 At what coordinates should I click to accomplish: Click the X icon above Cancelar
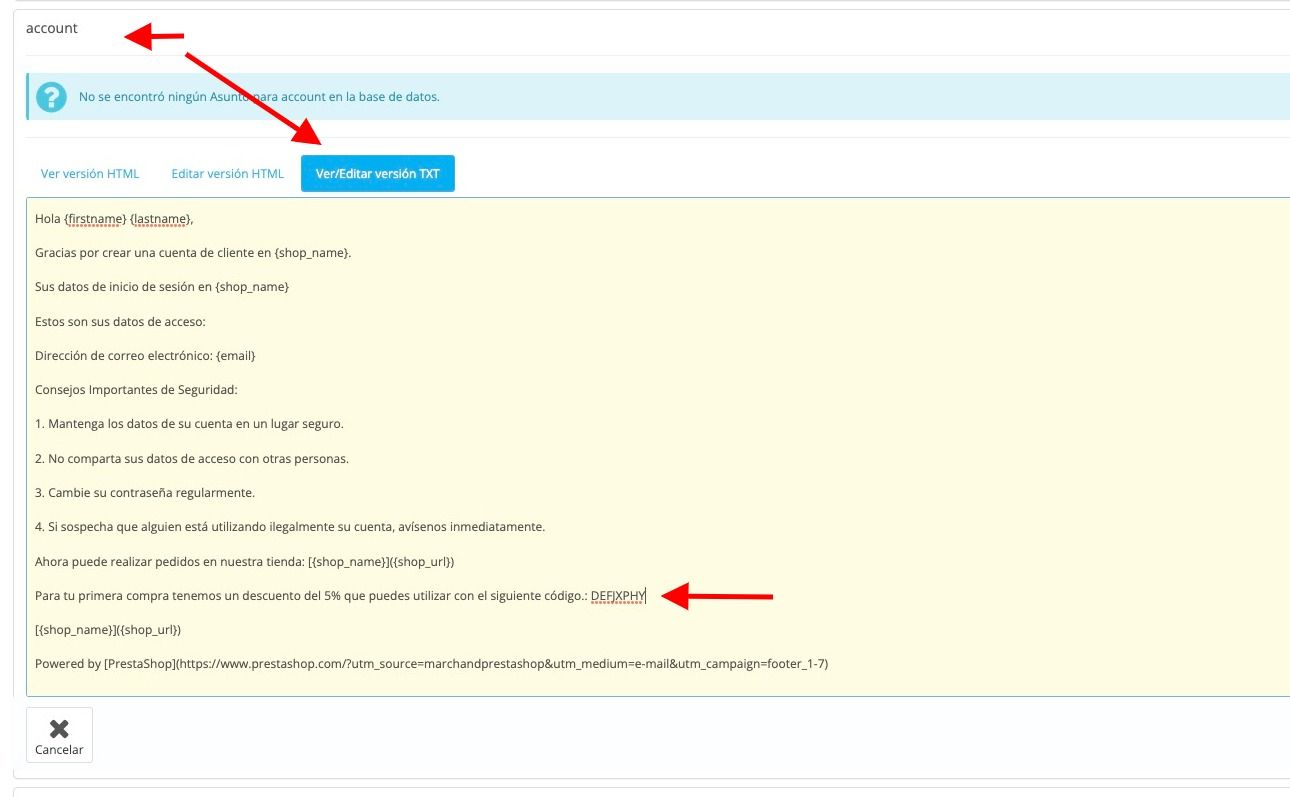[x=59, y=728]
